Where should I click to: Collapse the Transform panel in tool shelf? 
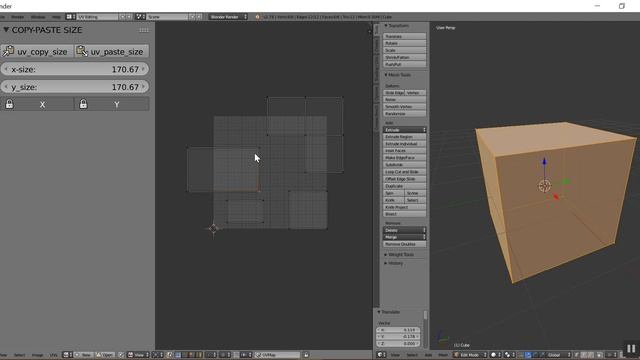pos(386,26)
